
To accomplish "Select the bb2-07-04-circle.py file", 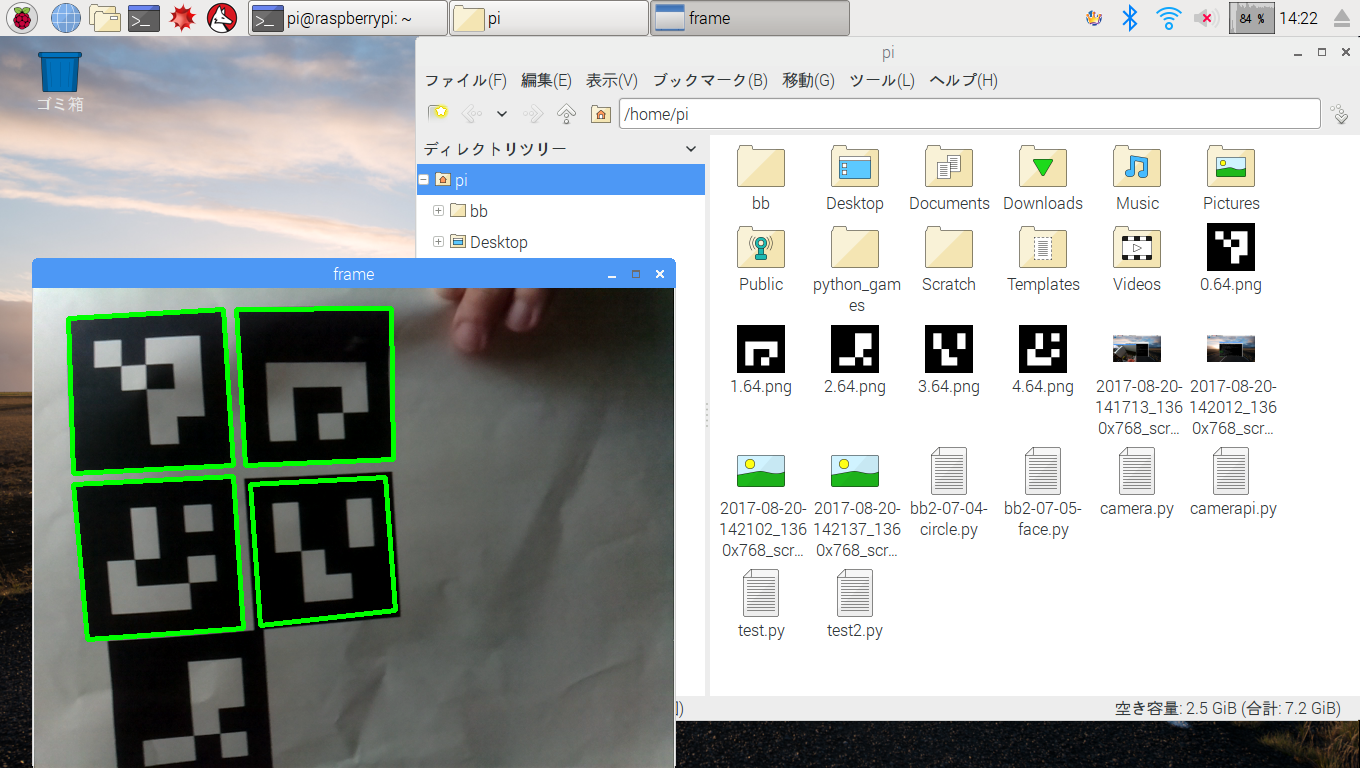I will 949,493.
